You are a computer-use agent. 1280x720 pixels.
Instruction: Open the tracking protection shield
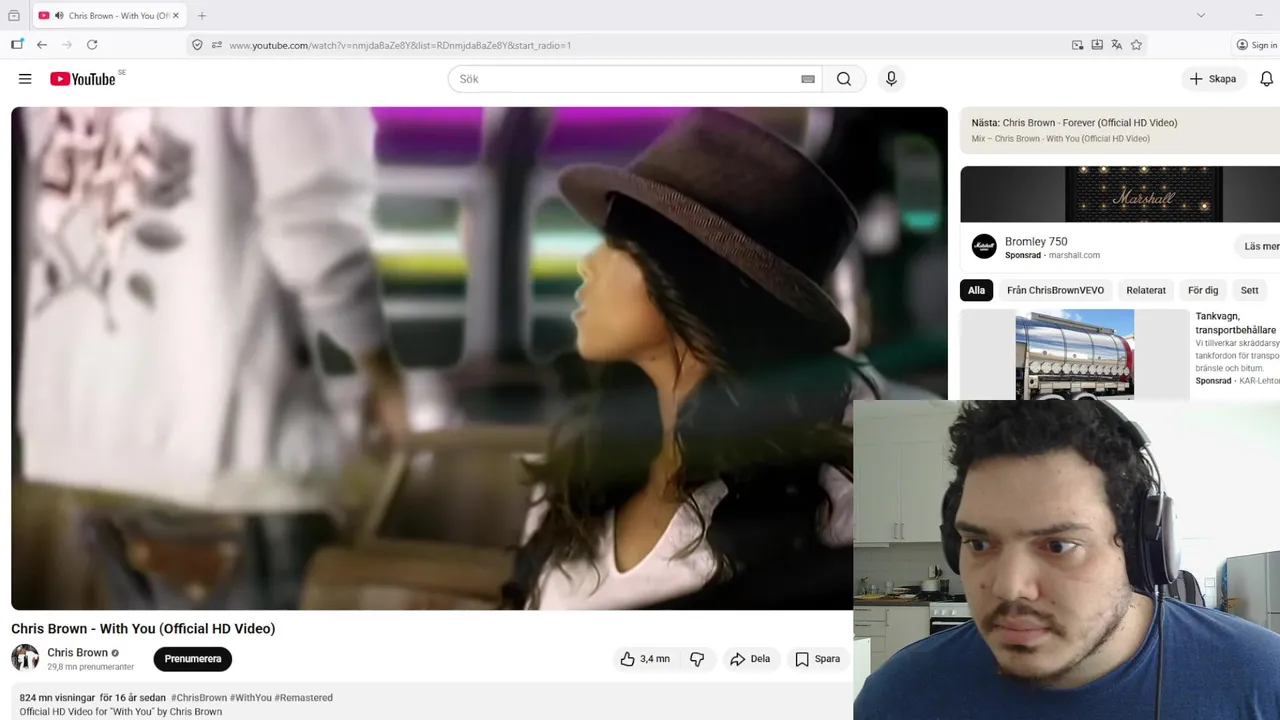197,45
